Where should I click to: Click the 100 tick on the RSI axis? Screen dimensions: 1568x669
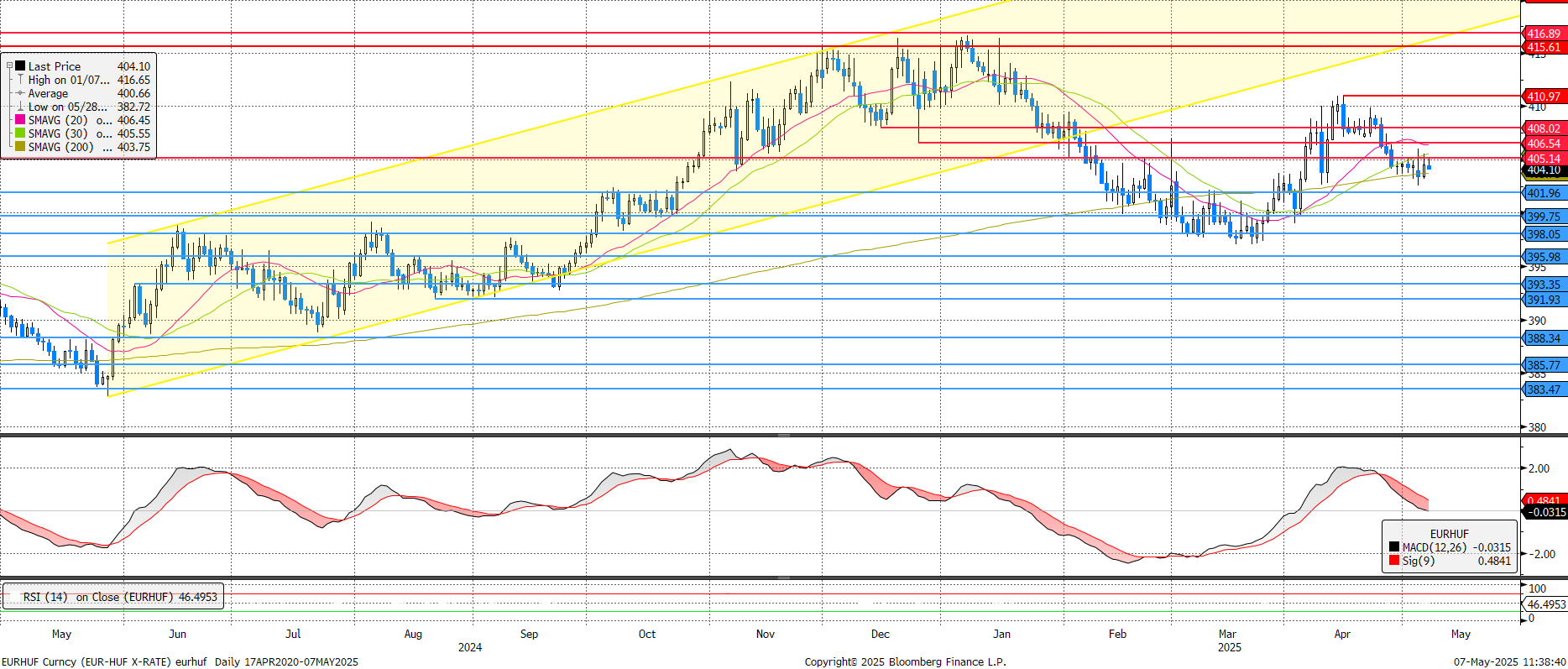(x=1537, y=588)
